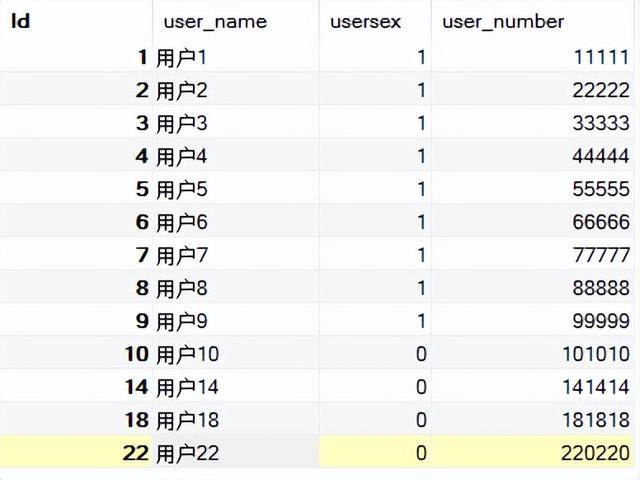Click the user_number column header

tap(532, 20)
